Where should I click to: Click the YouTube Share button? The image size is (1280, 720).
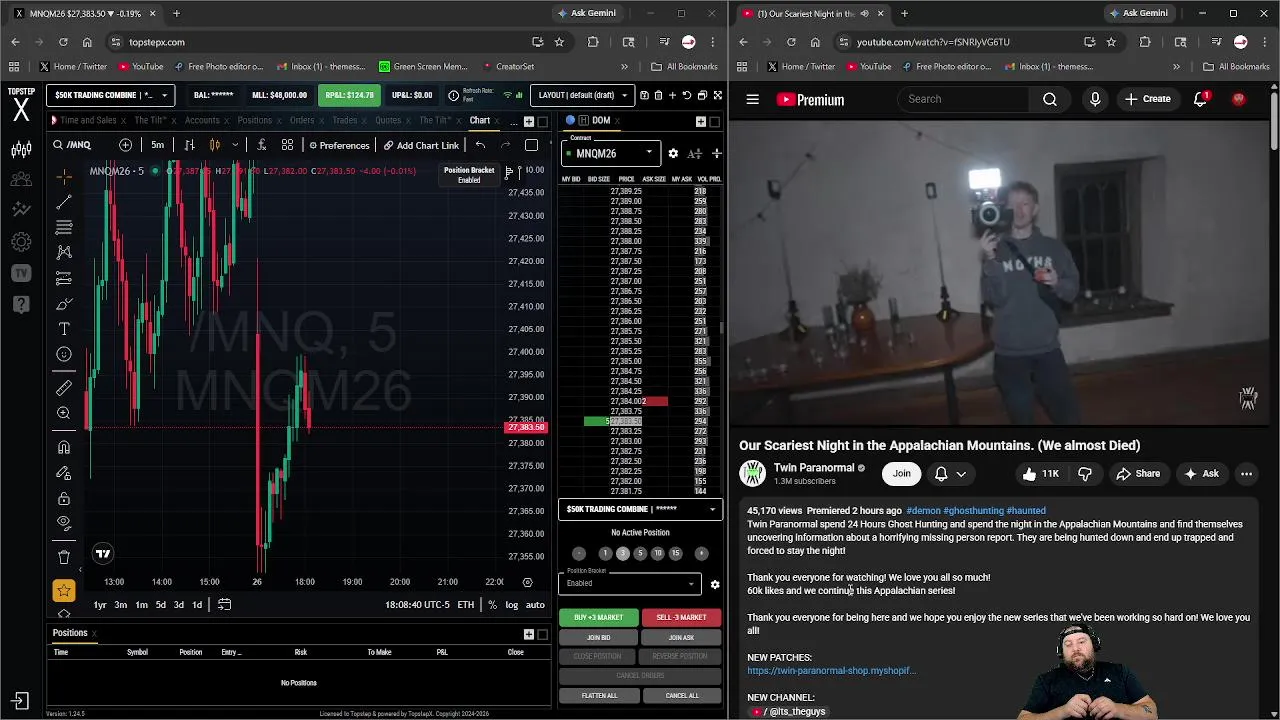[1138, 474]
